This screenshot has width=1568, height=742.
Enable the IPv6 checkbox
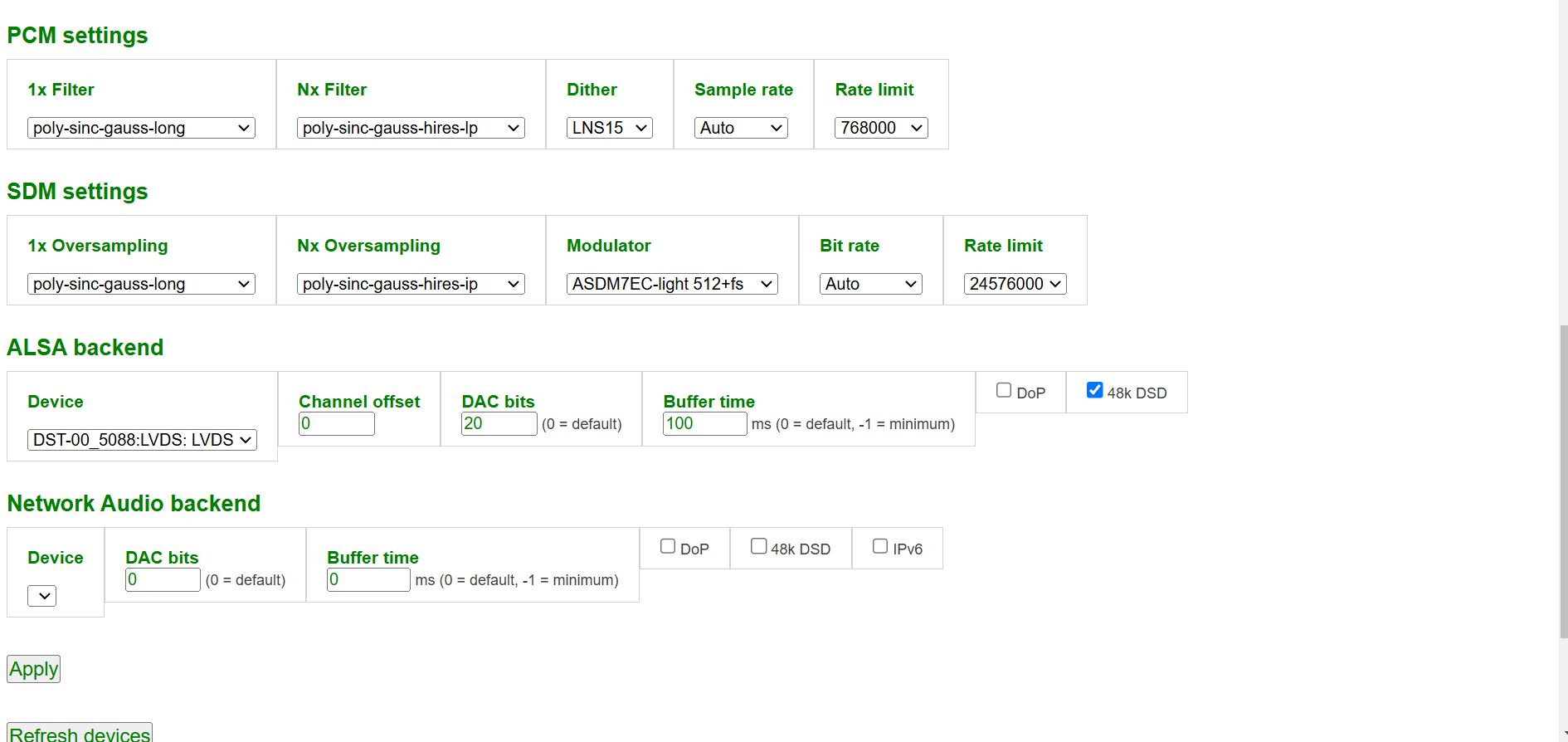click(x=880, y=546)
